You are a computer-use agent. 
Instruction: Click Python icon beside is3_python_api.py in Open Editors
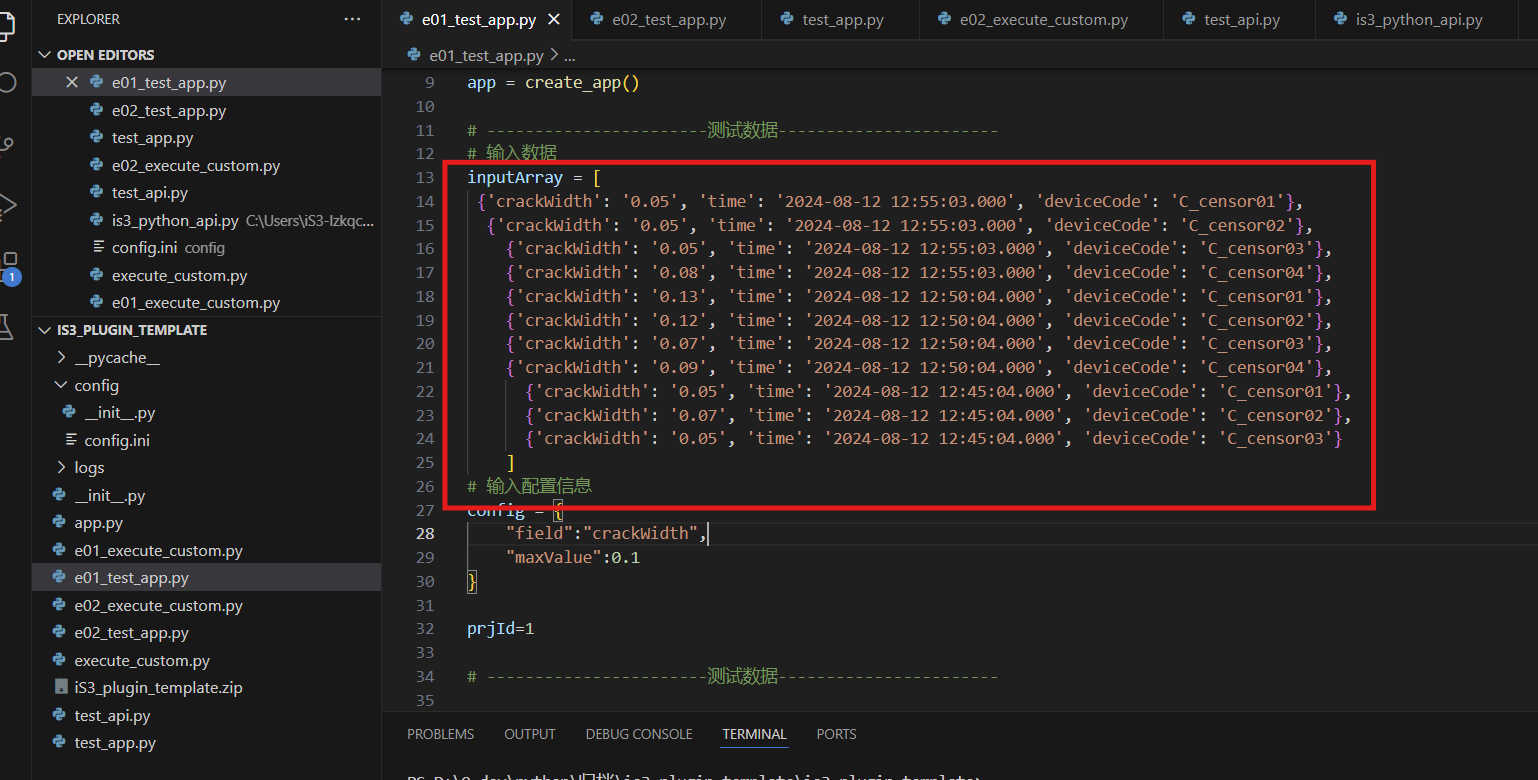coord(96,220)
